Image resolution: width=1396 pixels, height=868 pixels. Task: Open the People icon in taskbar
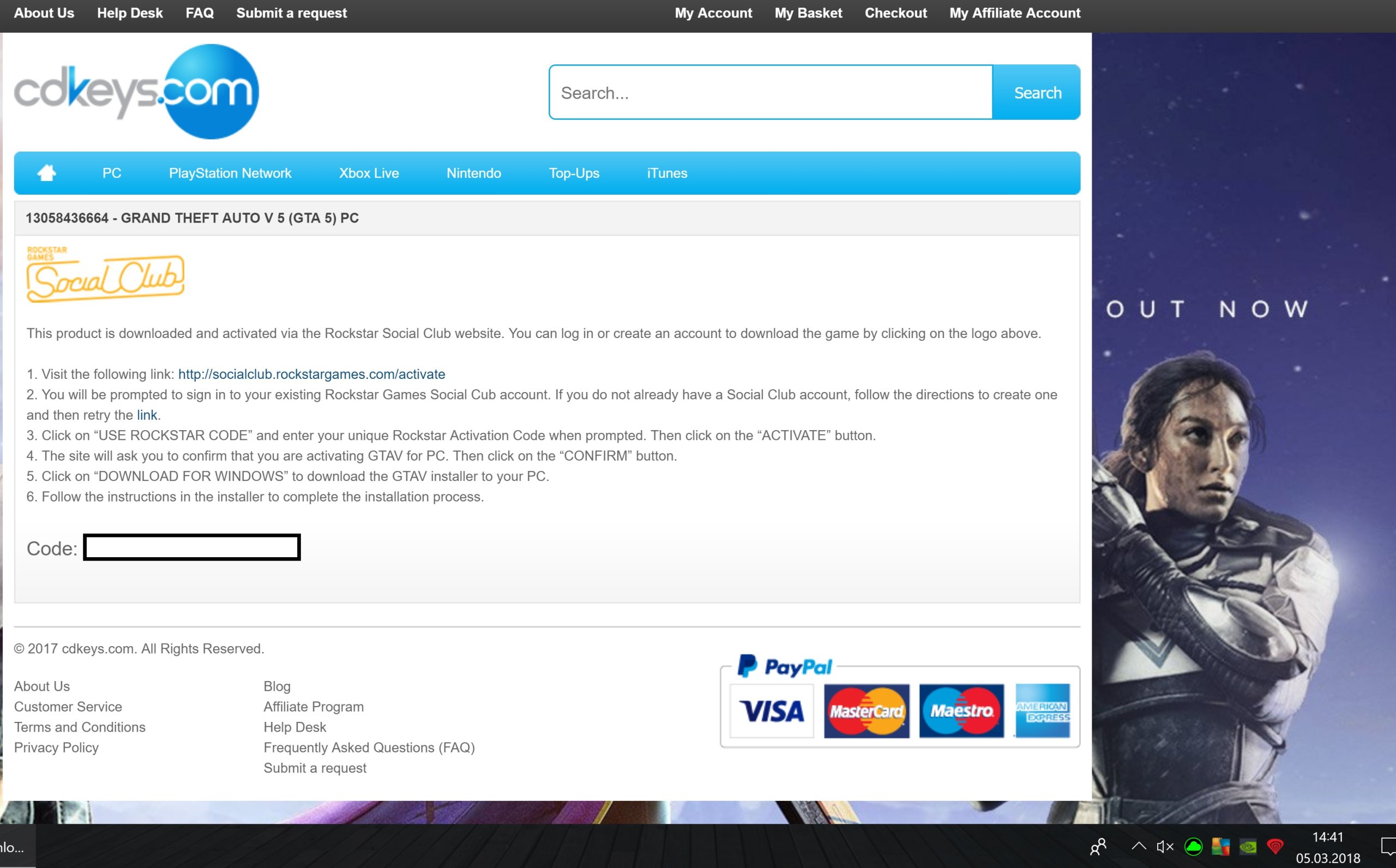pyautogui.click(x=1098, y=847)
